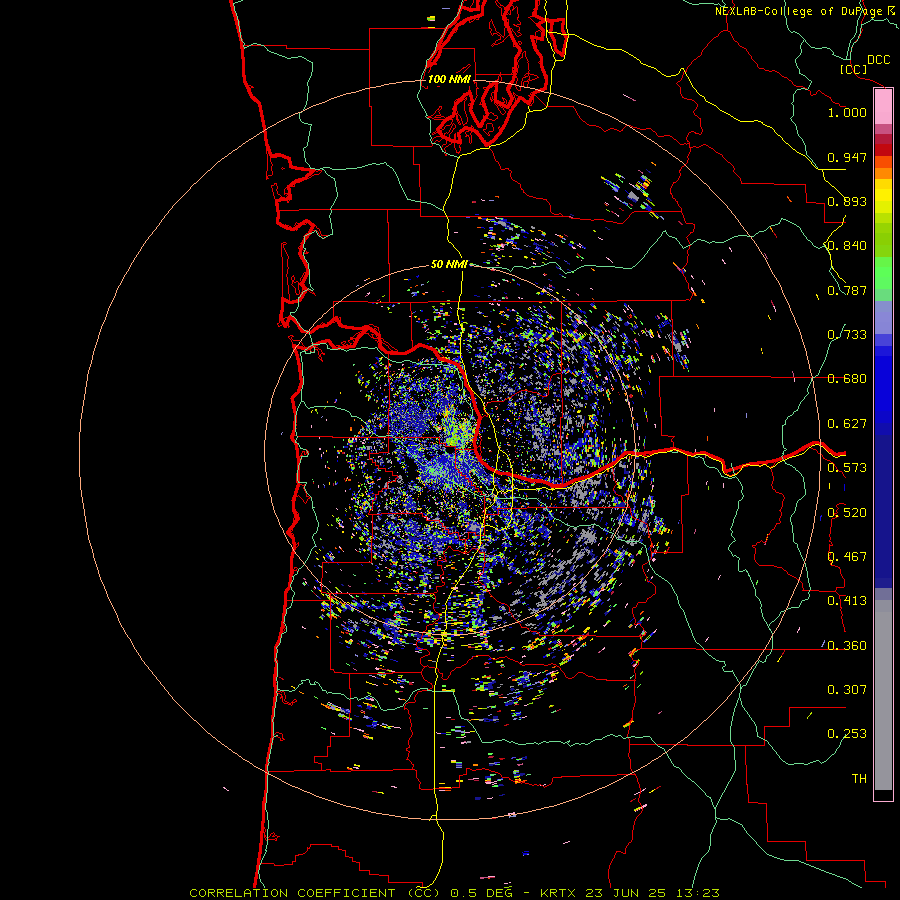Click the TH legend label
This screenshot has height=900, width=900.
point(859,778)
